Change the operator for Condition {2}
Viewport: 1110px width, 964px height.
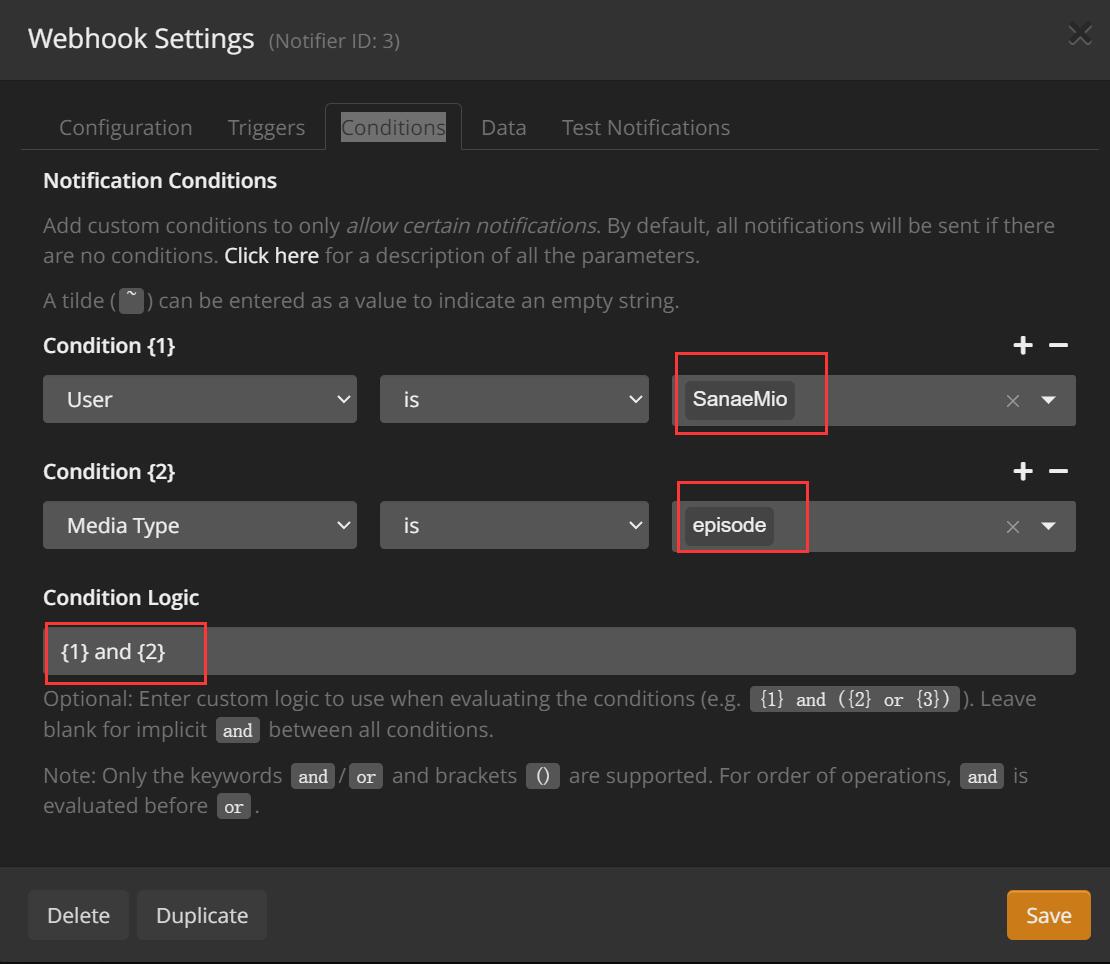[514, 526]
